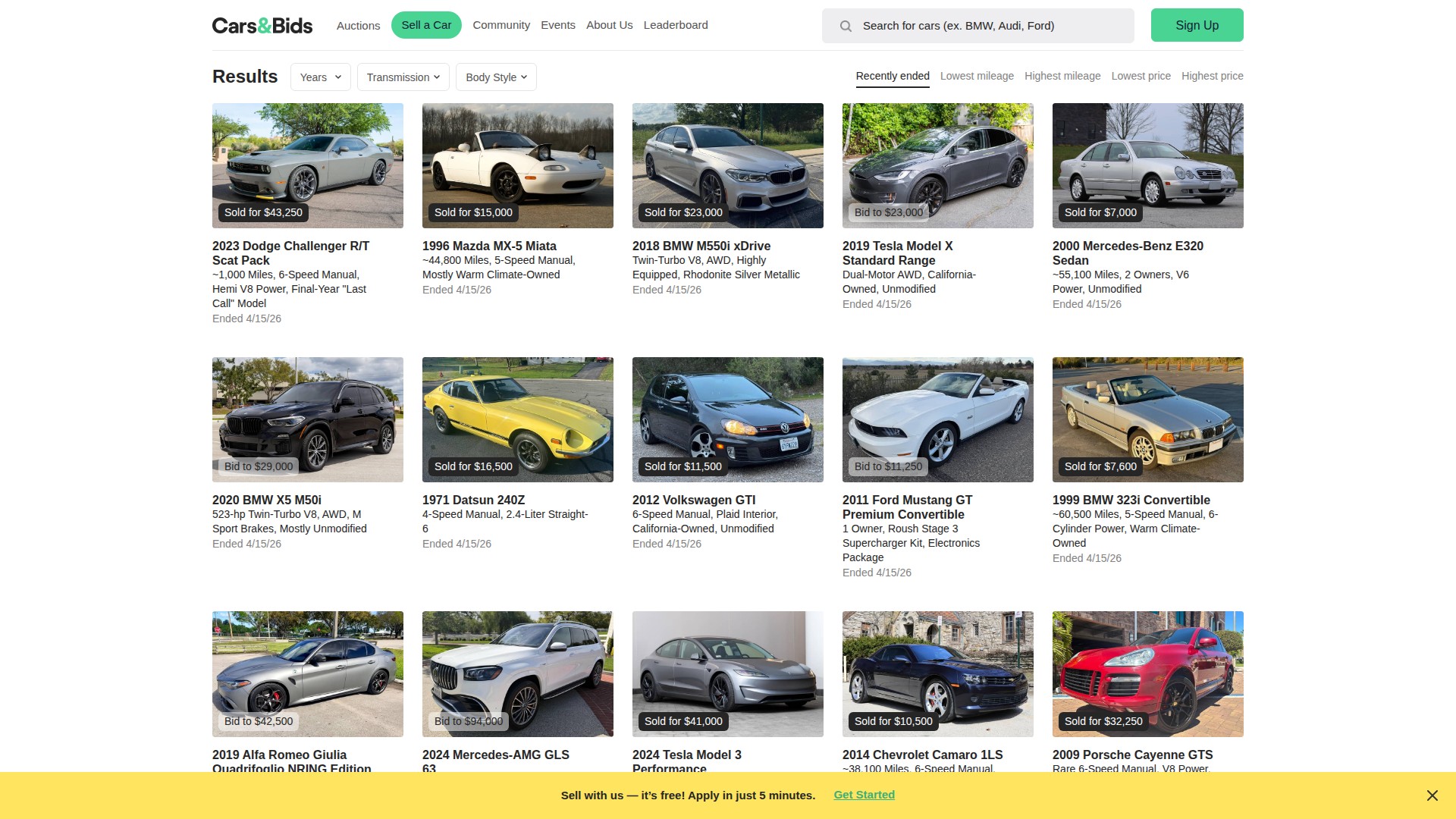Go to the Leaderboard page

676,25
